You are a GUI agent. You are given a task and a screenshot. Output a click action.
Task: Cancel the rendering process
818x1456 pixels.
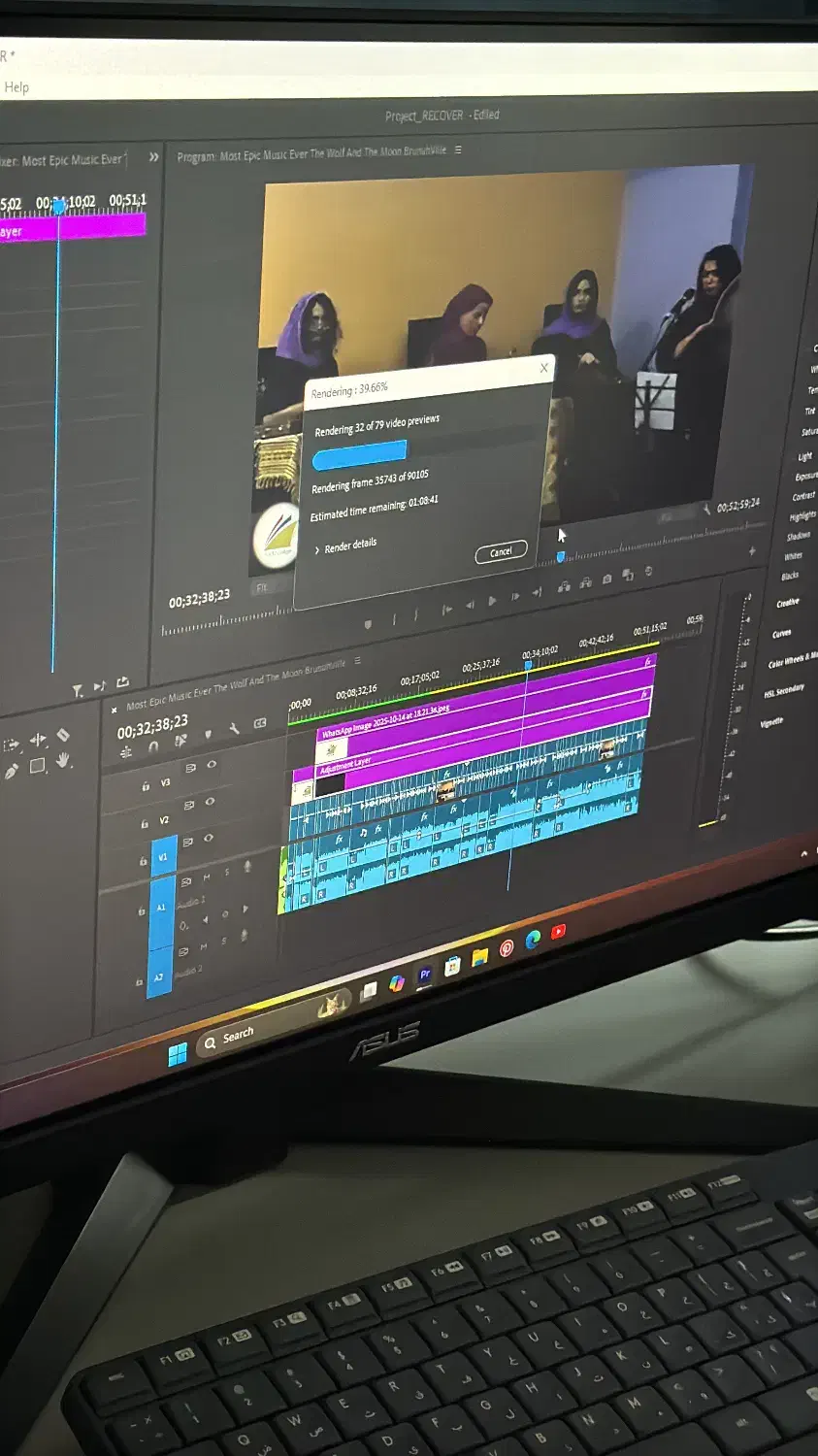(x=501, y=552)
